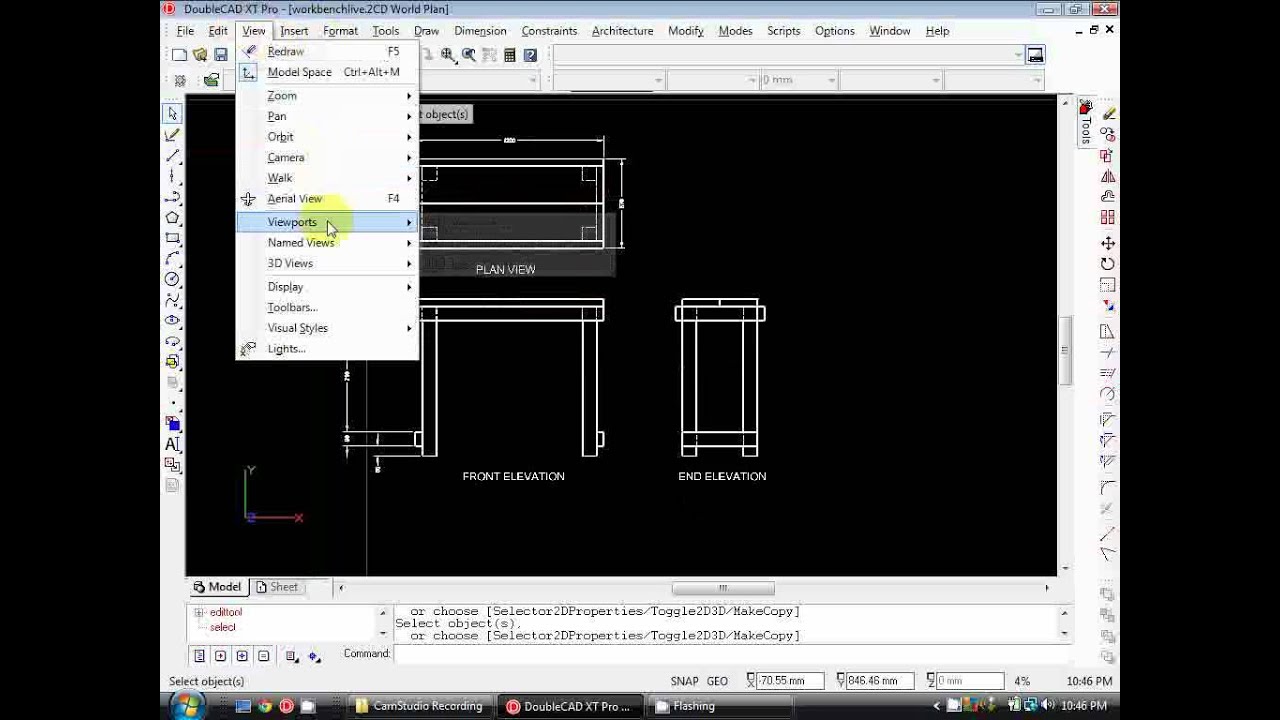Expand the Zoom submenu
The image size is (1280, 720).
click(x=327, y=96)
